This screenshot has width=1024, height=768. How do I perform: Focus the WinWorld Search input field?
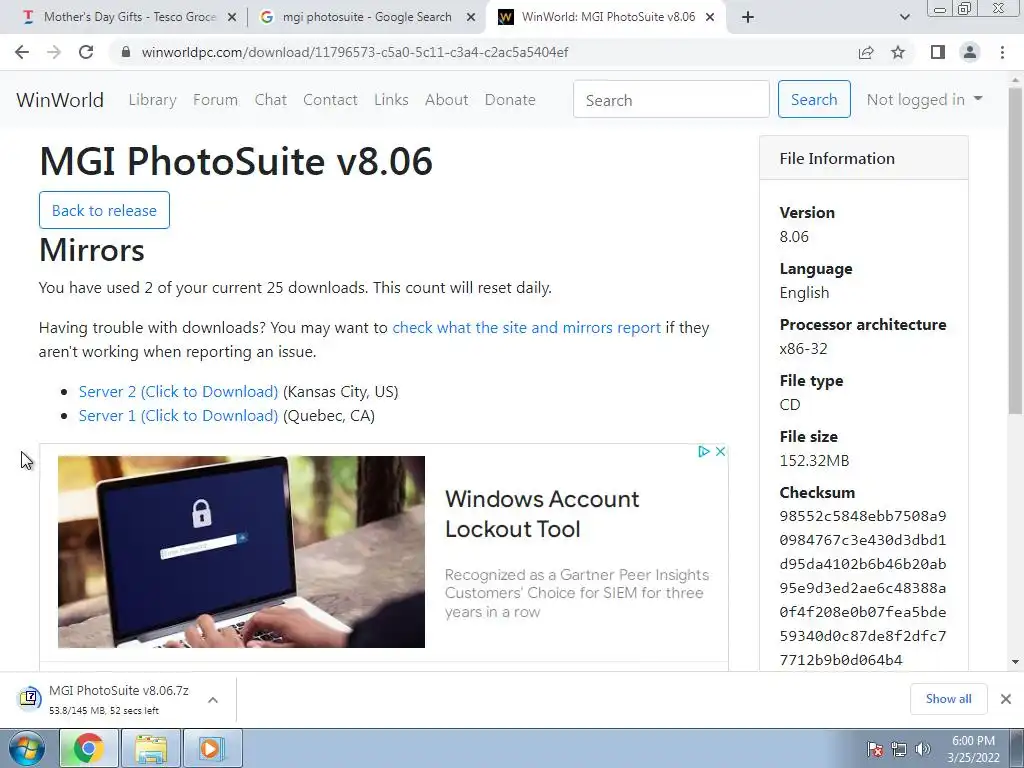pos(671,99)
